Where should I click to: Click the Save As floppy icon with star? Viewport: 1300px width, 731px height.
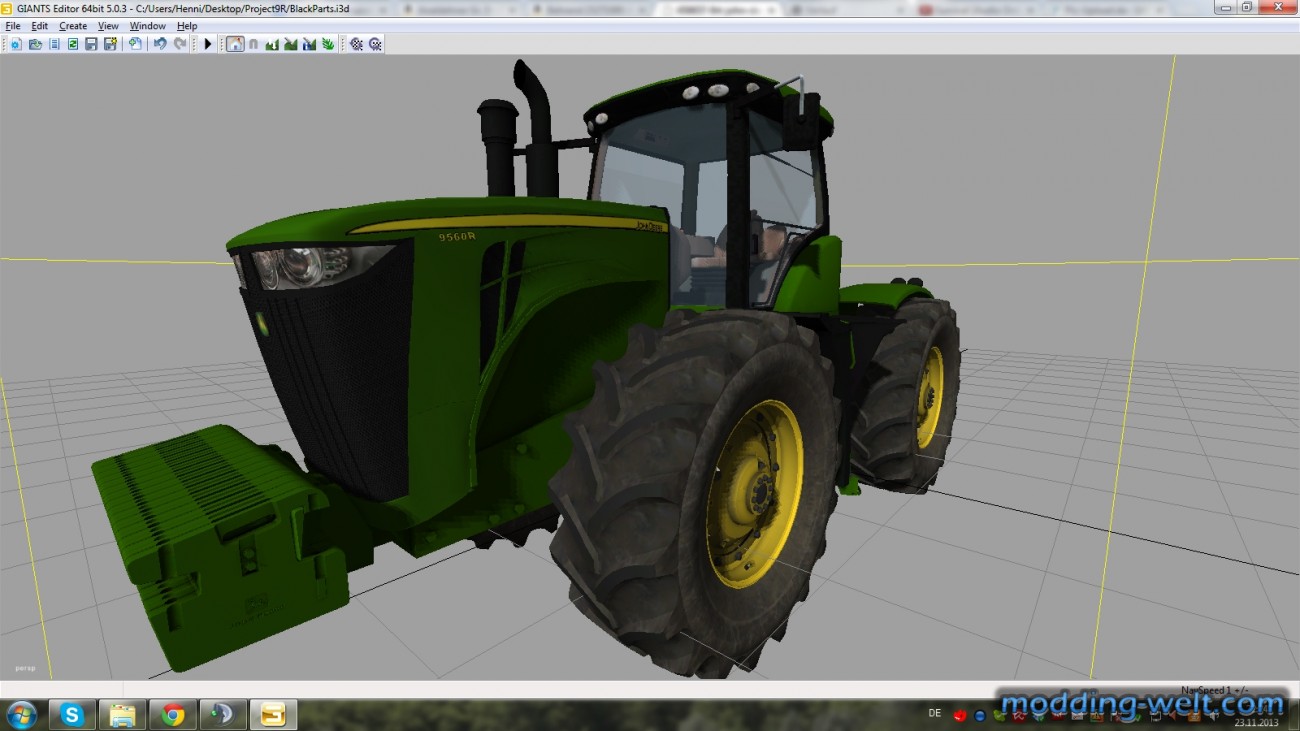[110, 44]
